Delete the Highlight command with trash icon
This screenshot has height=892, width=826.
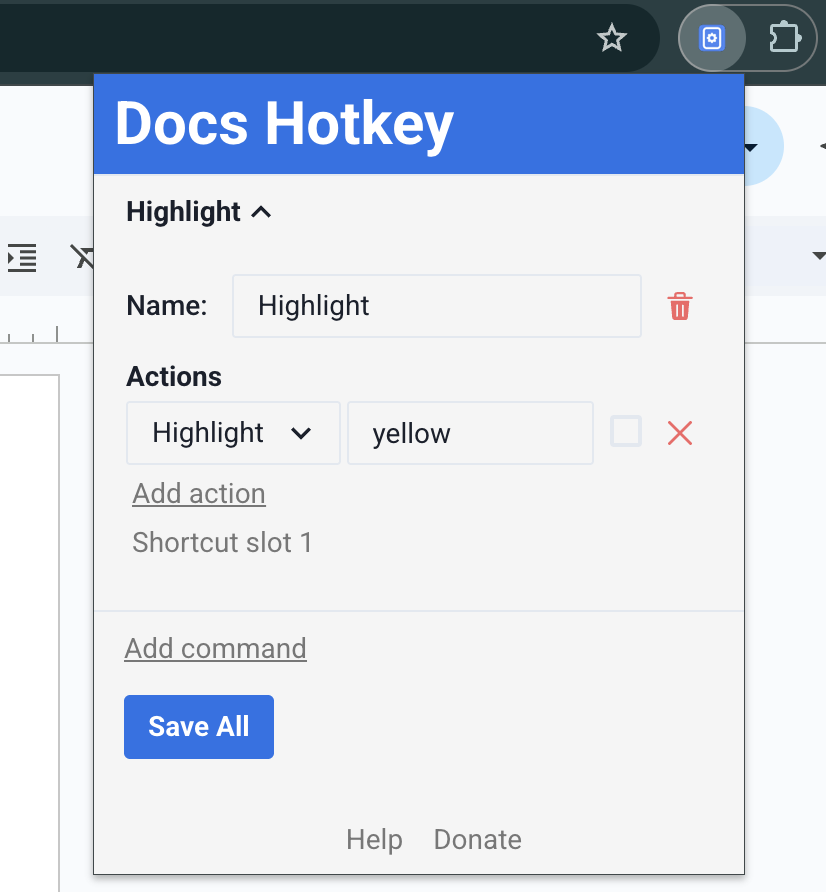pyautogui.click(x=680, y=307)
